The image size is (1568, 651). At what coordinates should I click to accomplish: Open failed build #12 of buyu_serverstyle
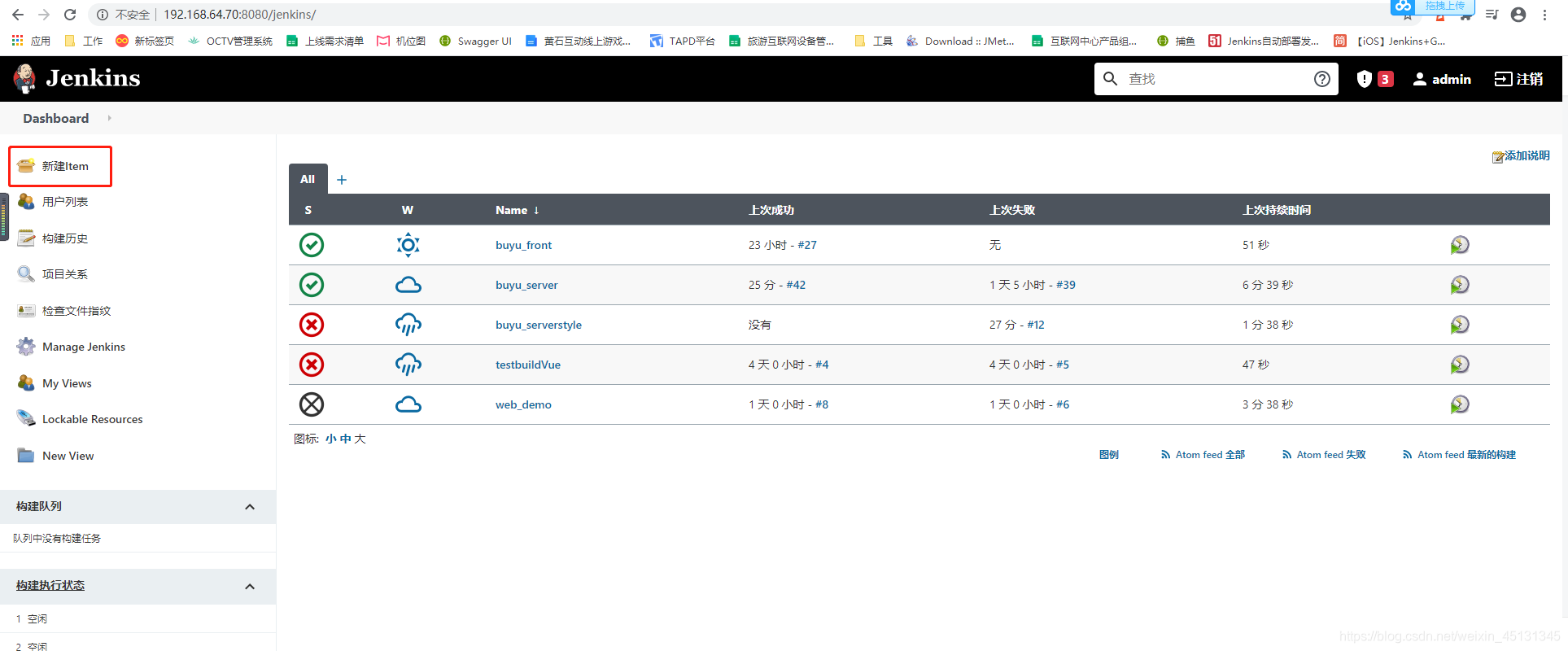pos(1036,325)
